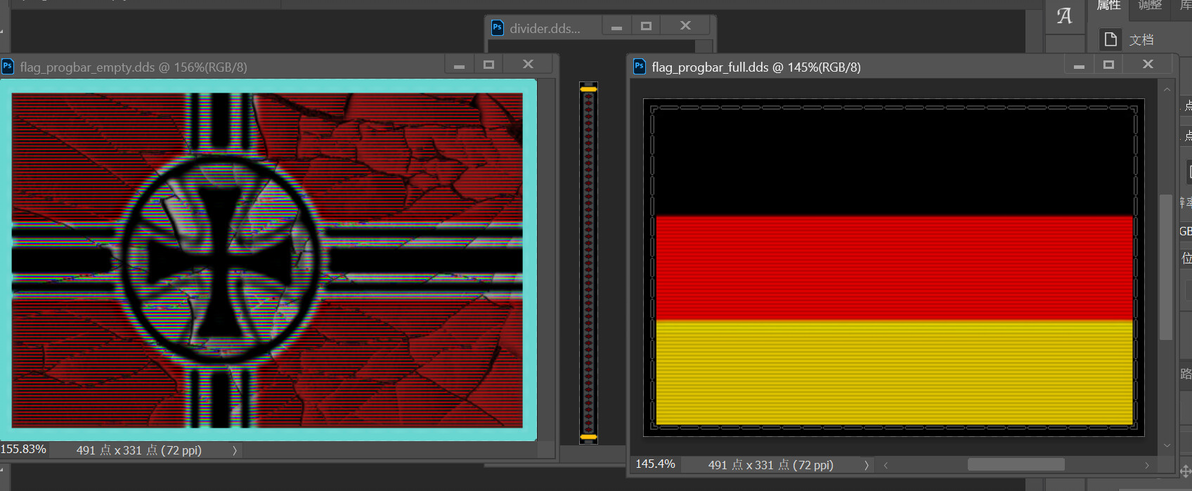Expand status bar arrow in flag_progbar_full window
This screenshot has height=491, width=1192.
click(x=866, y=464)
